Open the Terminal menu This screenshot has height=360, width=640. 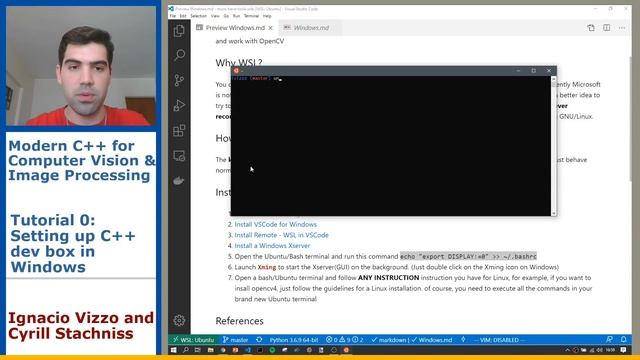pyautogui.click(x=251, y=16)
